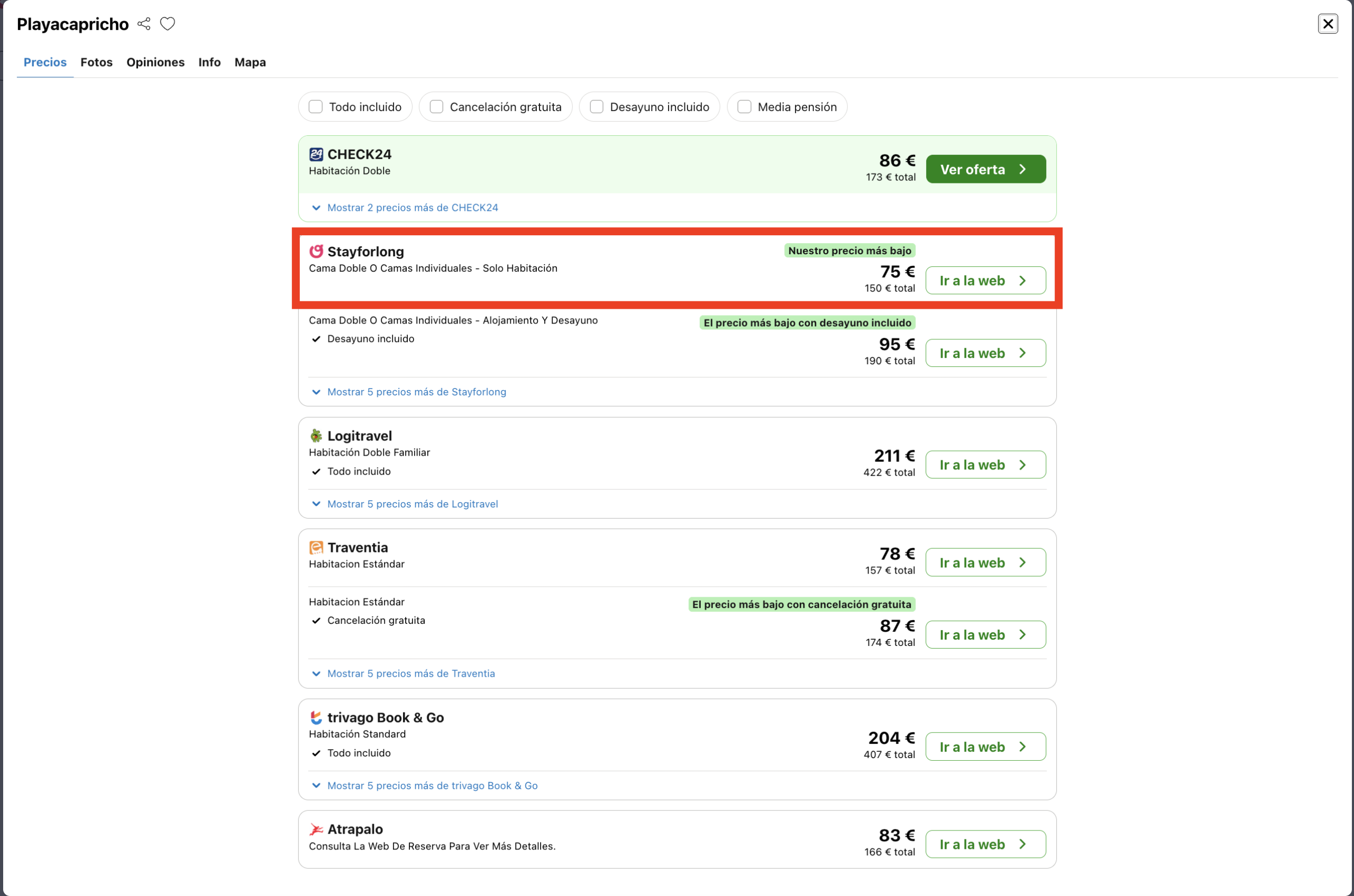Switch to the Info tab
This screenshot has height=896, width=1354.
tap(209, 62)
